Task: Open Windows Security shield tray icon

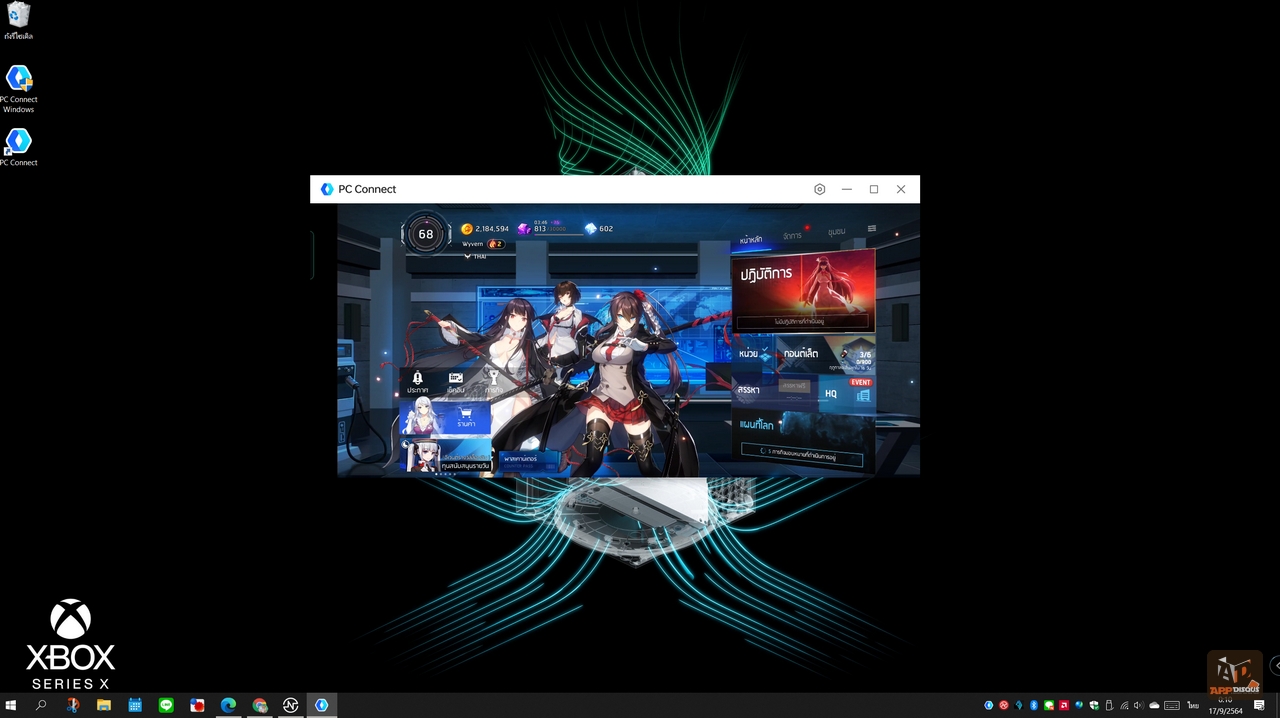Action: [1094, 705]
